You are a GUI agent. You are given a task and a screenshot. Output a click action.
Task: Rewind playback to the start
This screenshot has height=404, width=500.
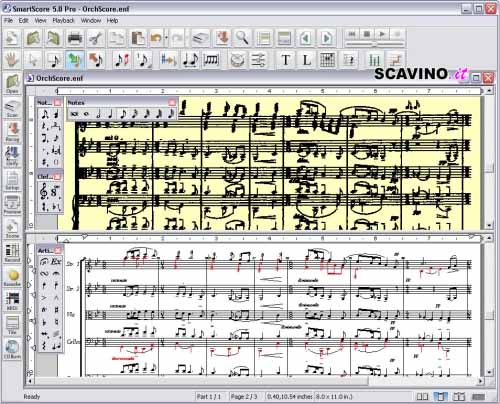(352, 34)
